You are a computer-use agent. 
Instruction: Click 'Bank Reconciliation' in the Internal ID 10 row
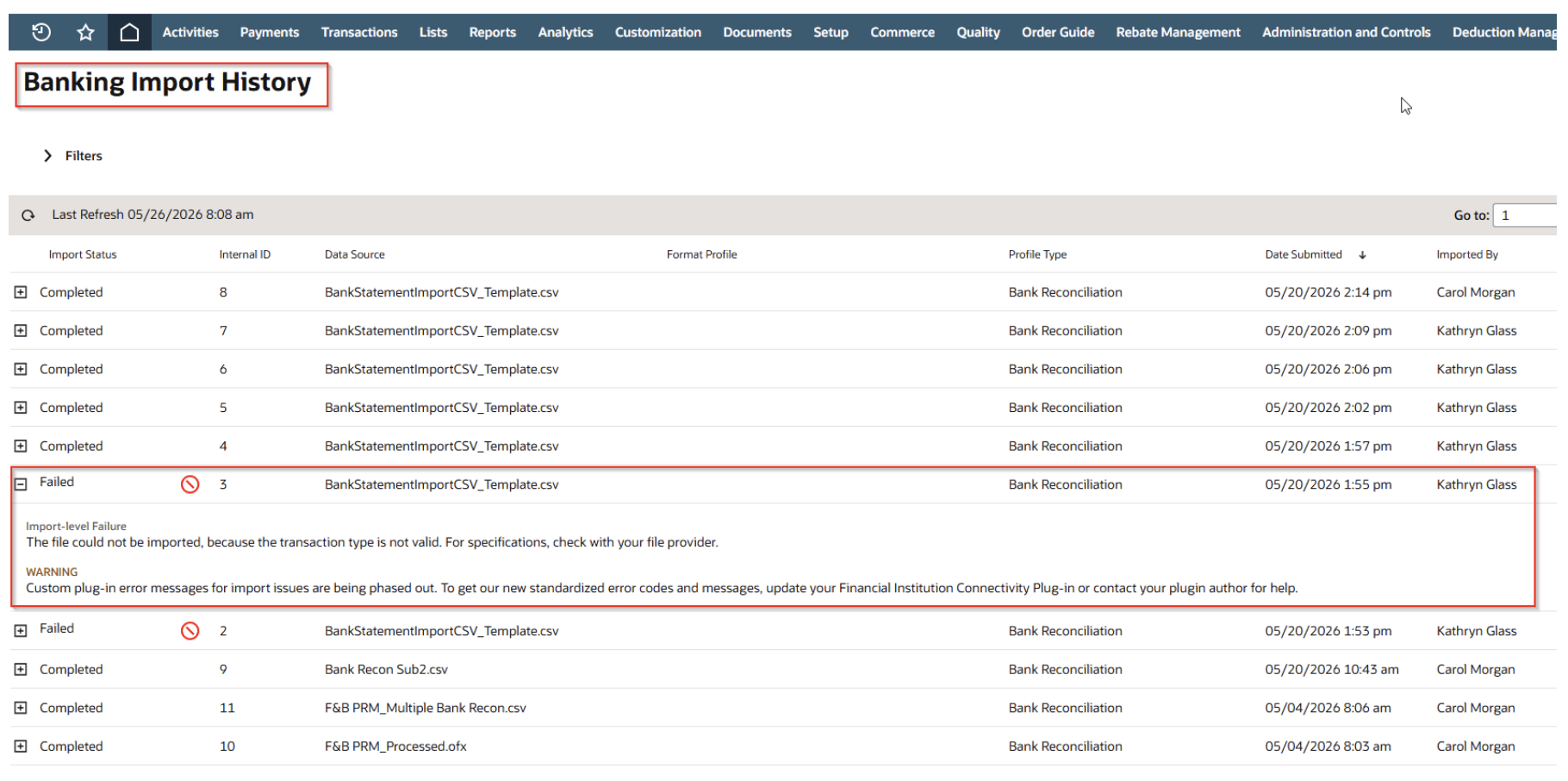pos(1066,747)
